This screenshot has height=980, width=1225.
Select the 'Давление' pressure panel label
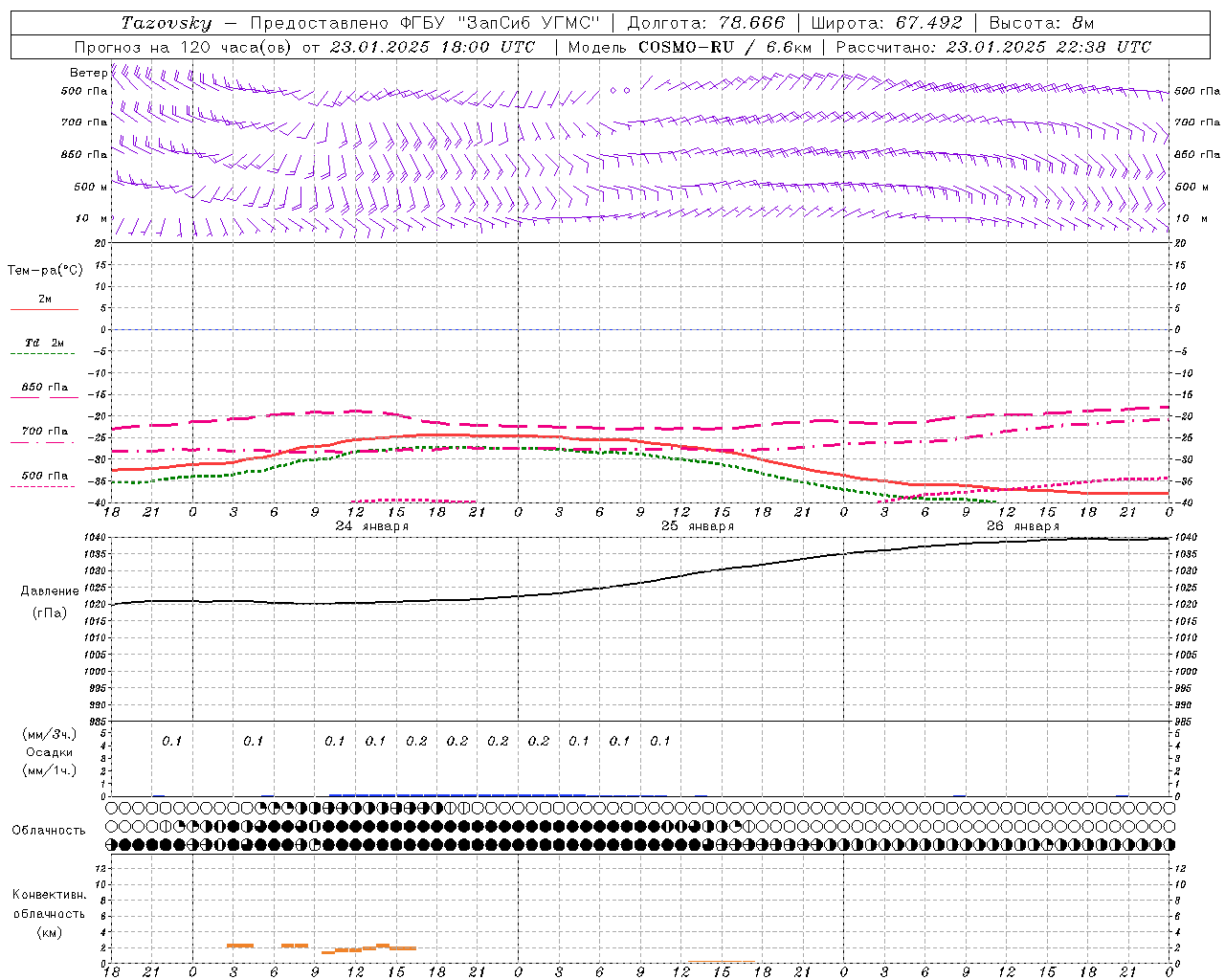tap(50, 591)
